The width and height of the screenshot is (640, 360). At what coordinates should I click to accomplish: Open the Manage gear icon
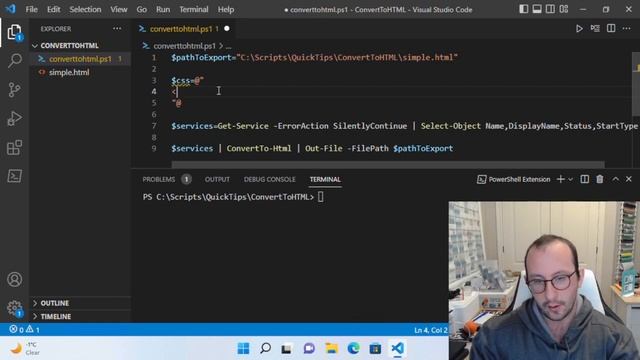click(14, 308)
